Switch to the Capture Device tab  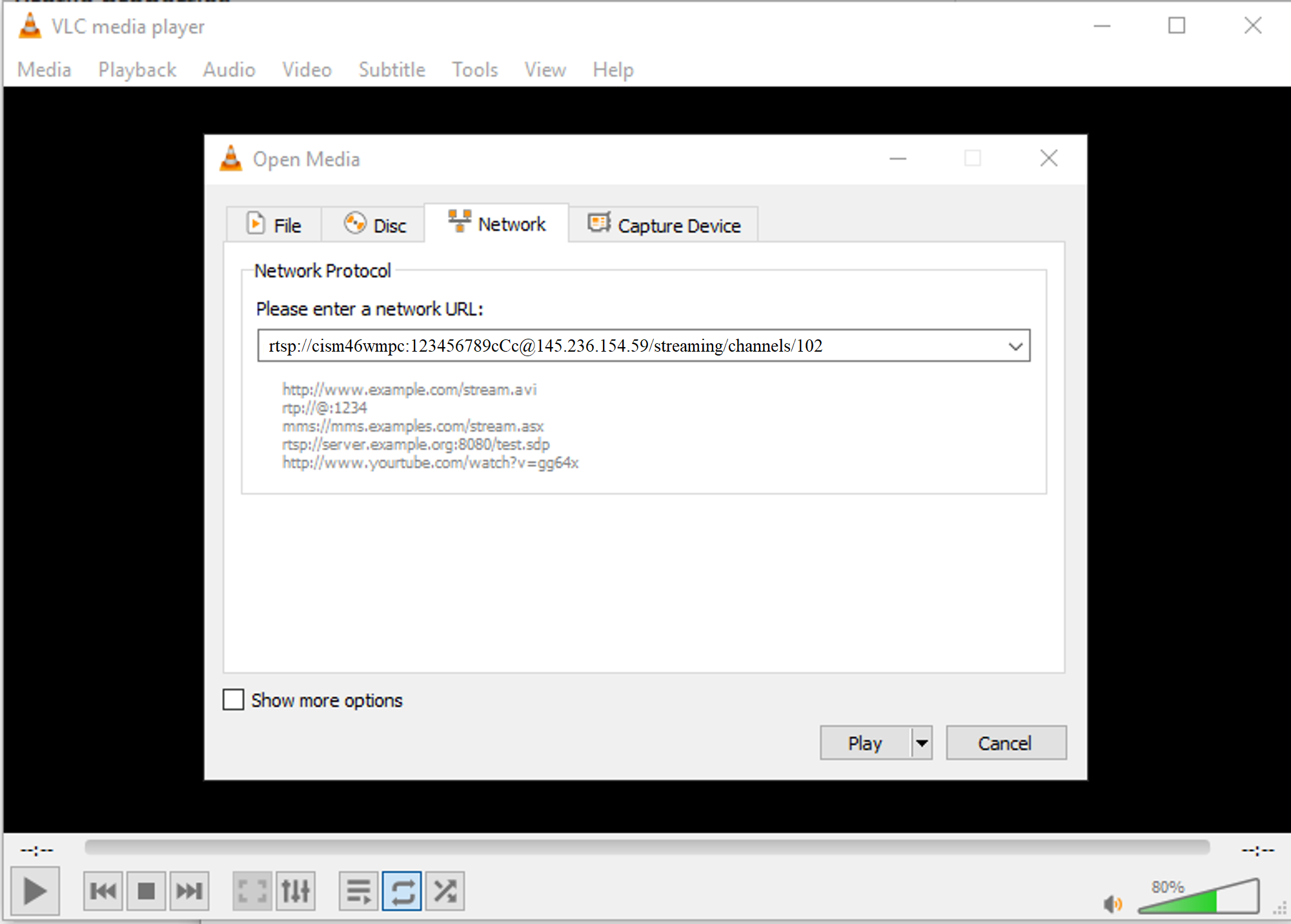coord(664,225)
